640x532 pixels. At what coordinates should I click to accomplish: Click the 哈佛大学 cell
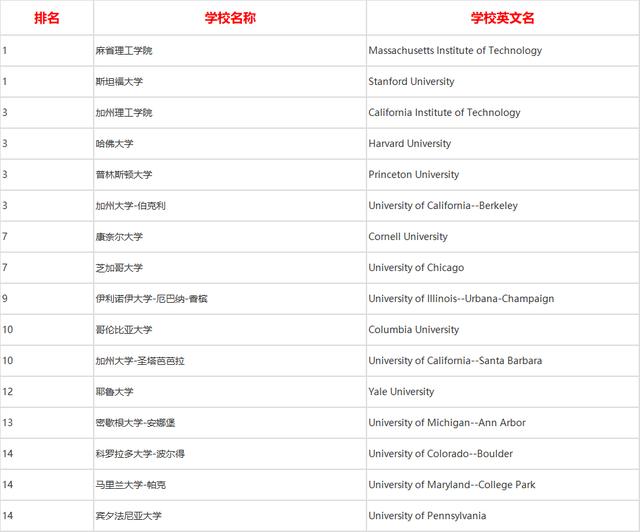pyautogui.click(x=230, y=144)
